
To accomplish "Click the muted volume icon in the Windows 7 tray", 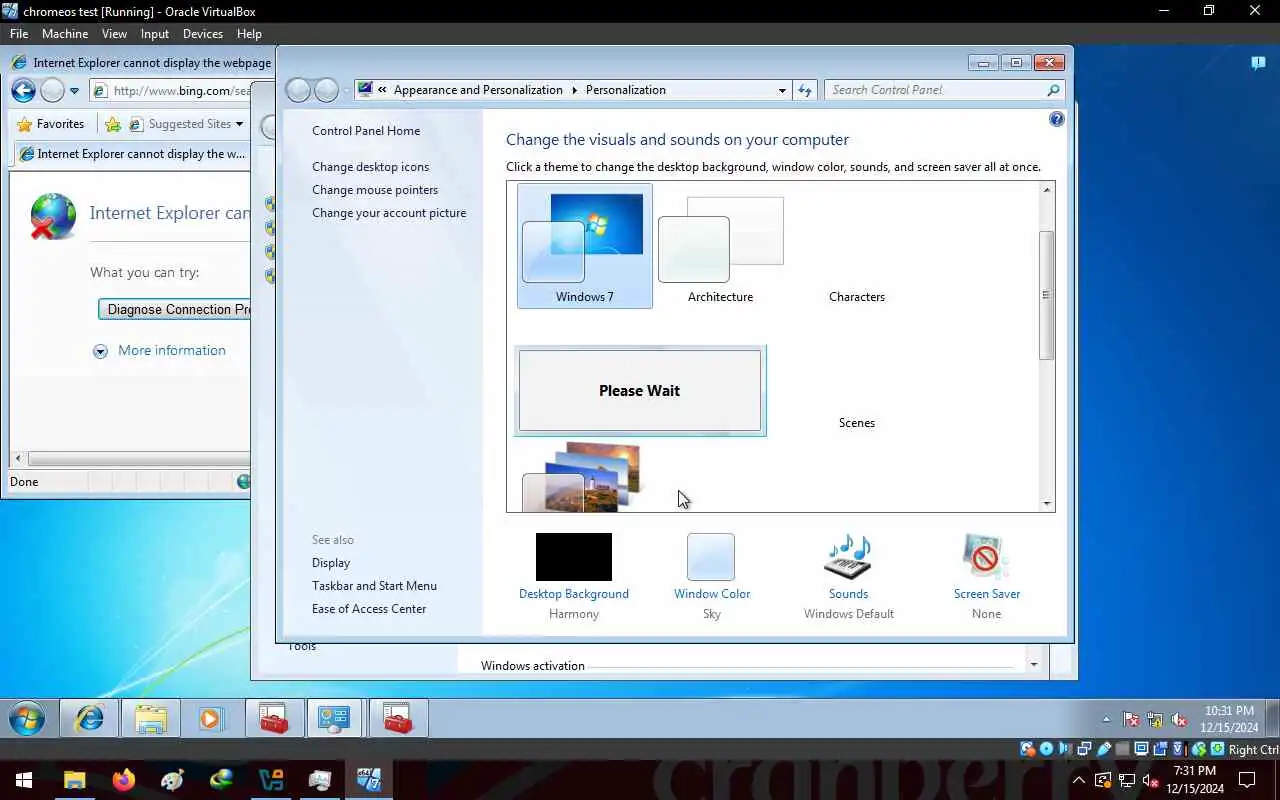I will coord(1178,720).
